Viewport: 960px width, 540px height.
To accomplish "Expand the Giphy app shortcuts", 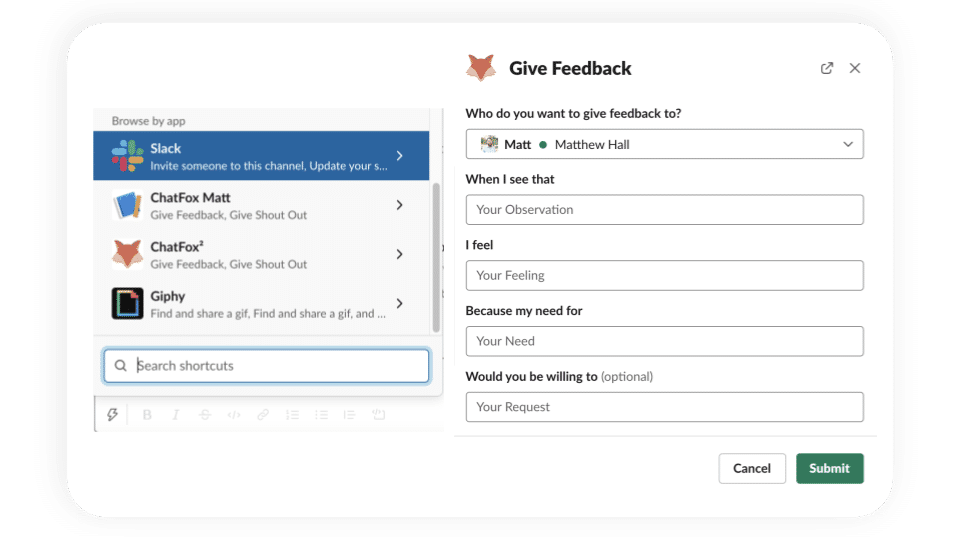I will tap(399, 303).
